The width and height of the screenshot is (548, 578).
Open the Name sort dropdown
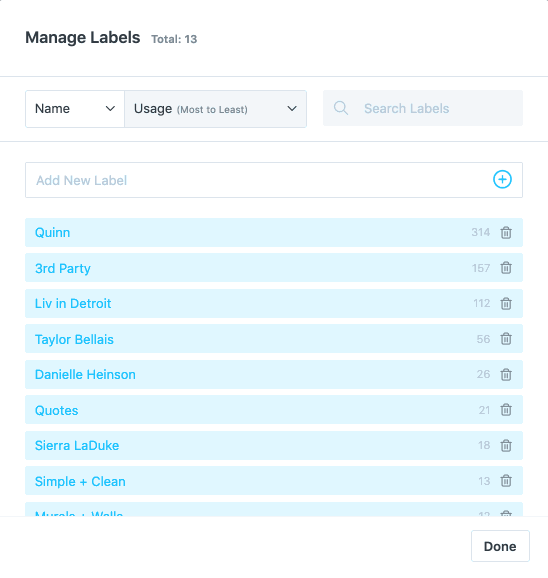click(75, 109)
